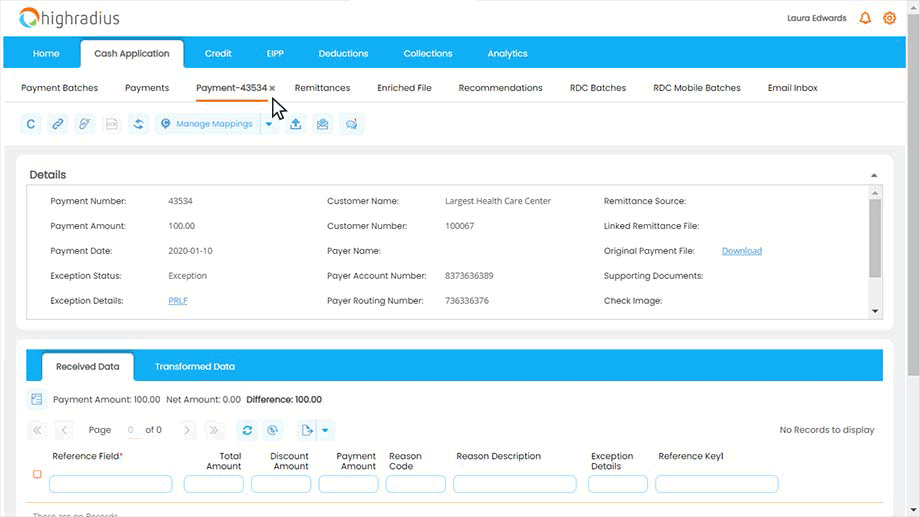Click the comments chat toolbar icon
920x517 pixels.
coord(351,124)
